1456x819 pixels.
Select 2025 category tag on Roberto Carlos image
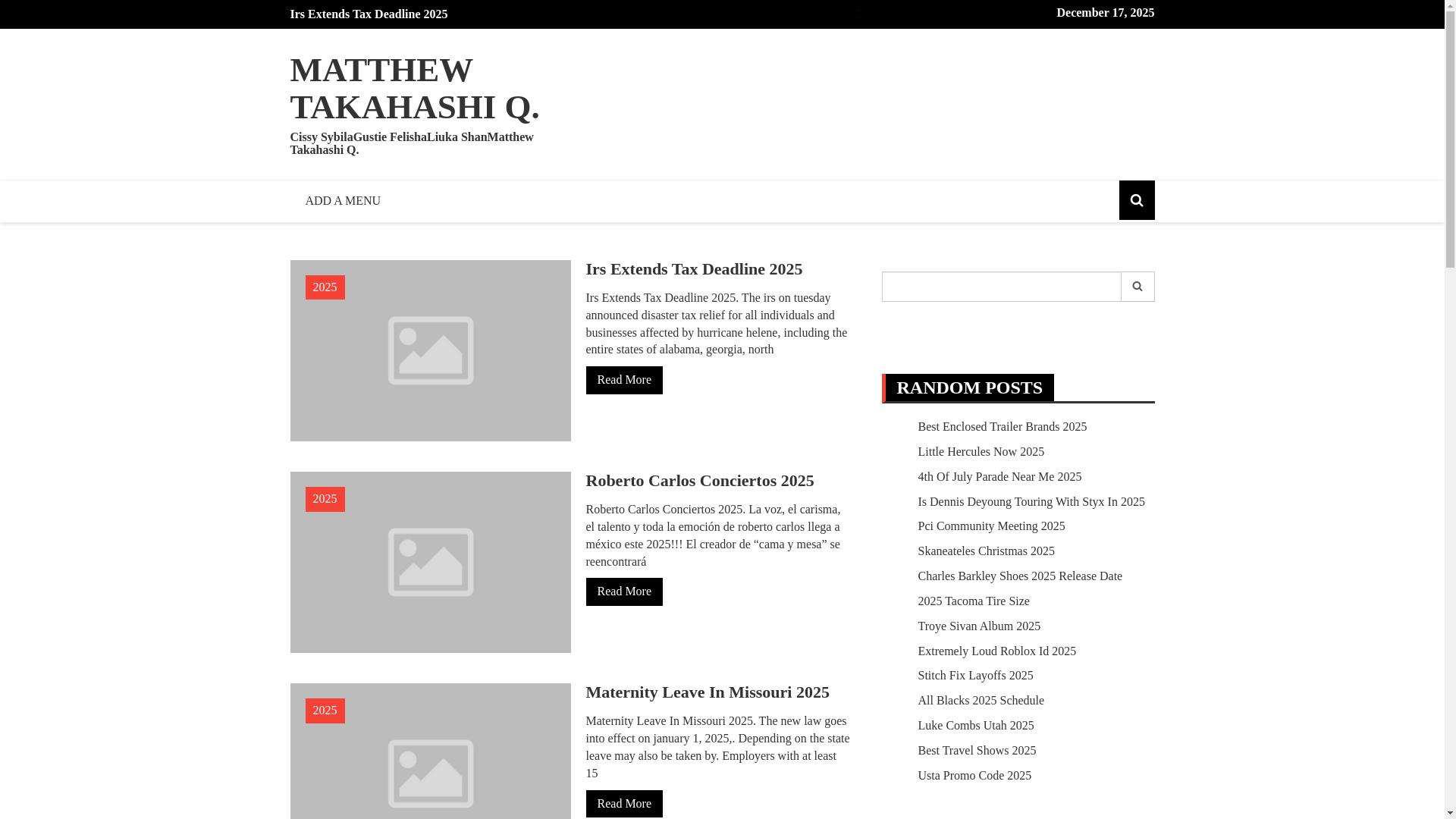pyautogui.click(x=325, y=499)
